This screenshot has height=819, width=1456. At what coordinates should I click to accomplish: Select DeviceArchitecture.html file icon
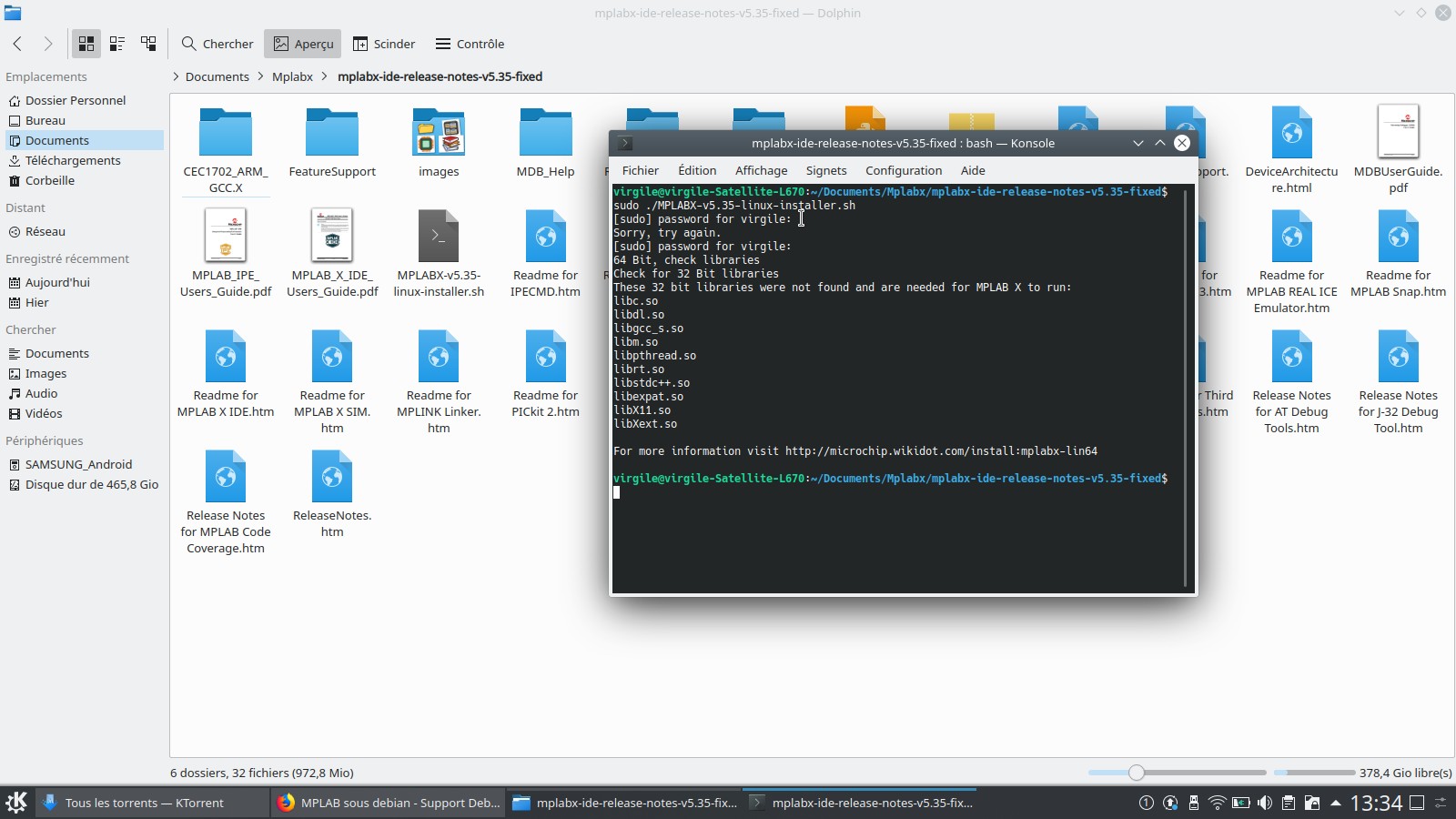coord(1291,132)
